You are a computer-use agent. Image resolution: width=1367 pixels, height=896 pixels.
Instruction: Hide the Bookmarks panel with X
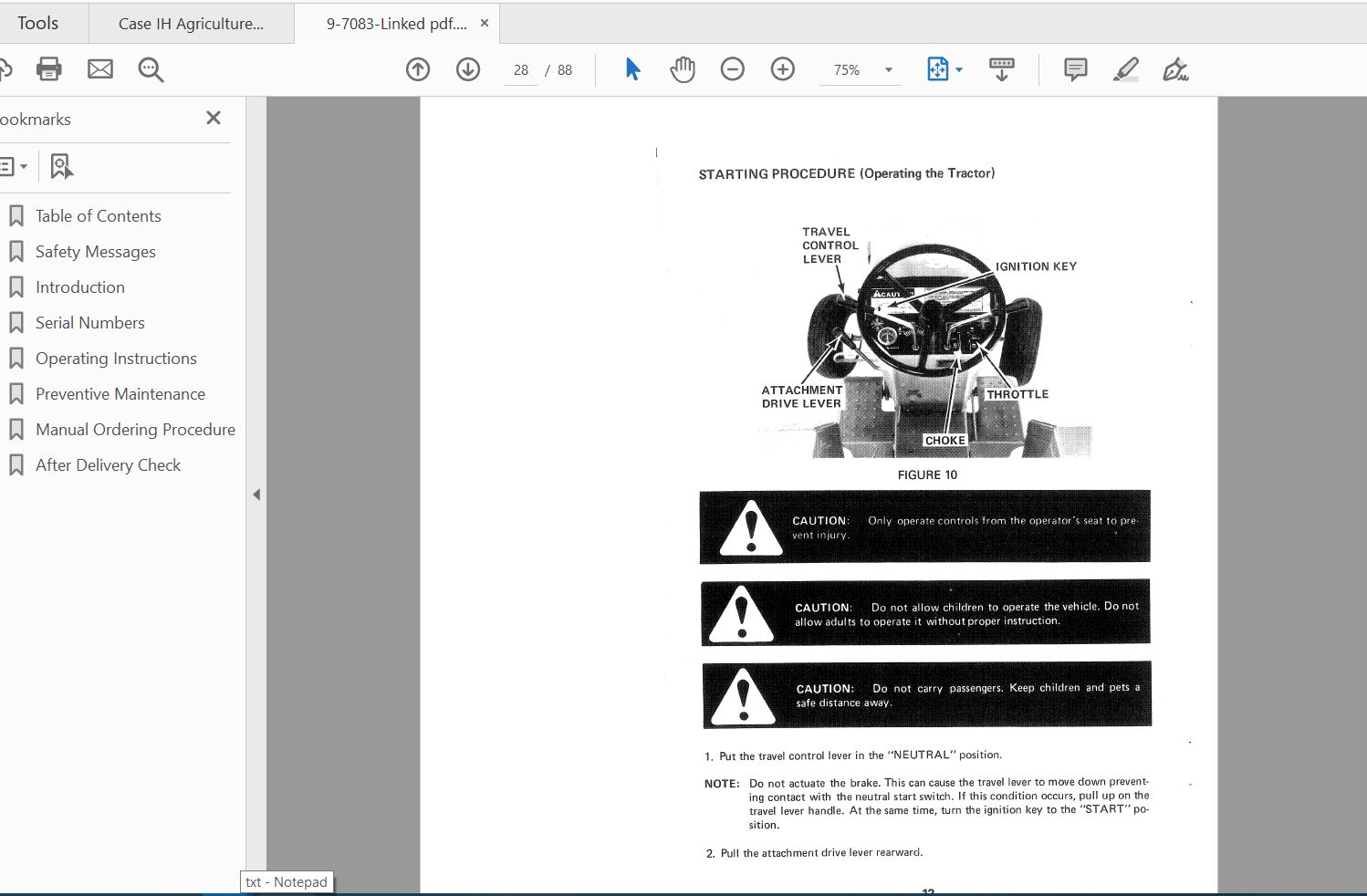pos(213,118)
